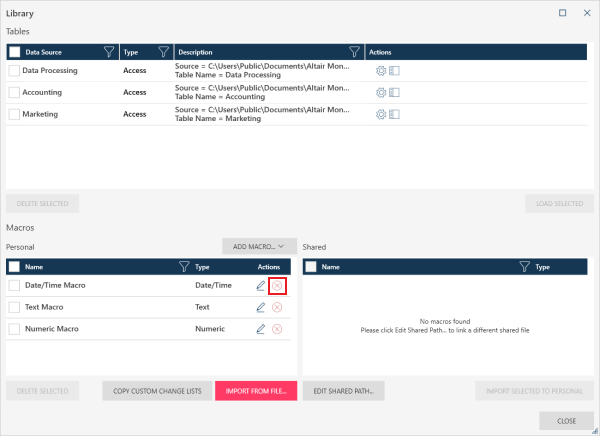Open the Description column filter
Image resolution: width=600 pixels, height=436 pixels.
click(354, 51)
